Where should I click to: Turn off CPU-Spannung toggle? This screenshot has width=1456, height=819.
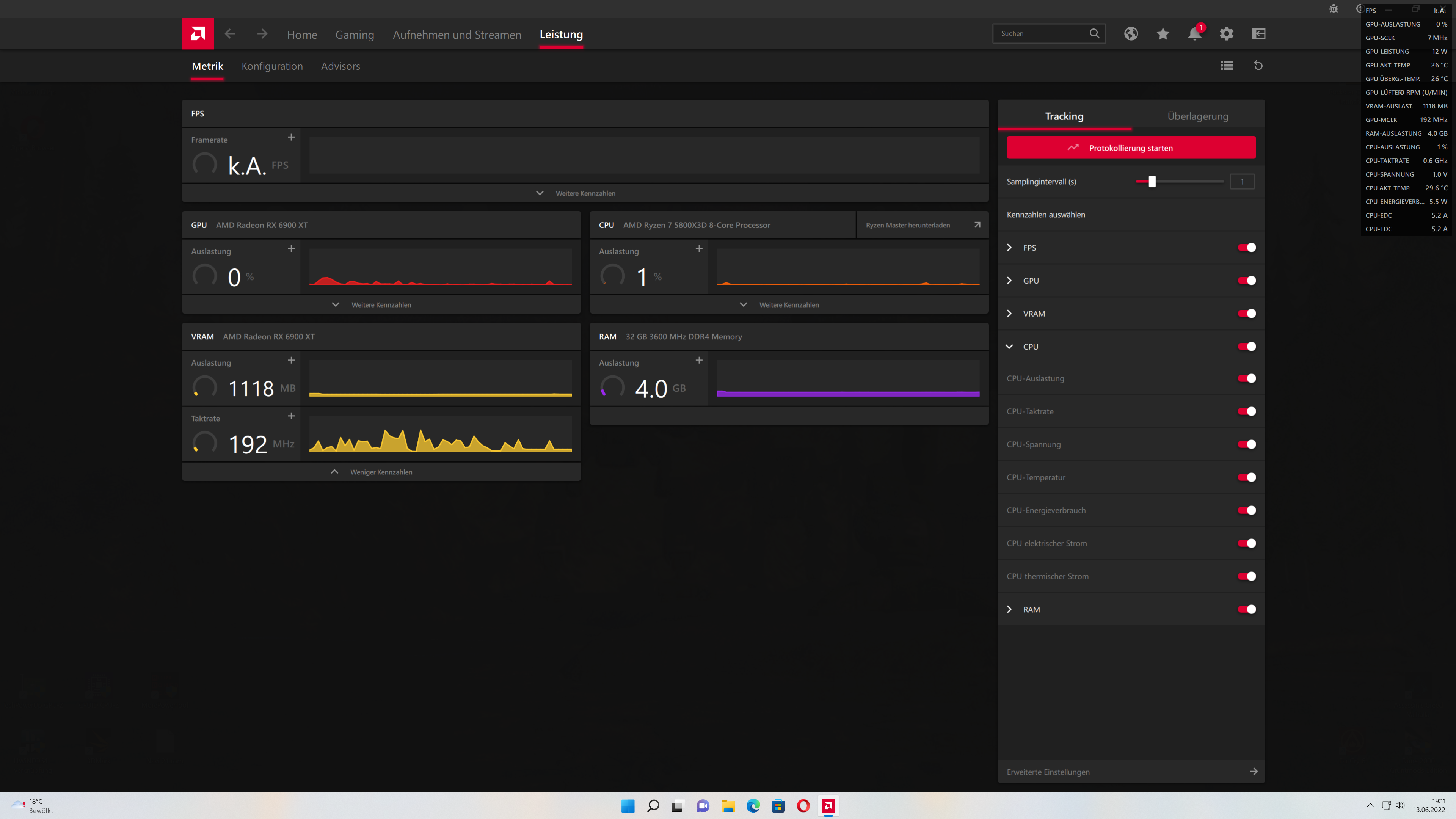[1247, 444]
